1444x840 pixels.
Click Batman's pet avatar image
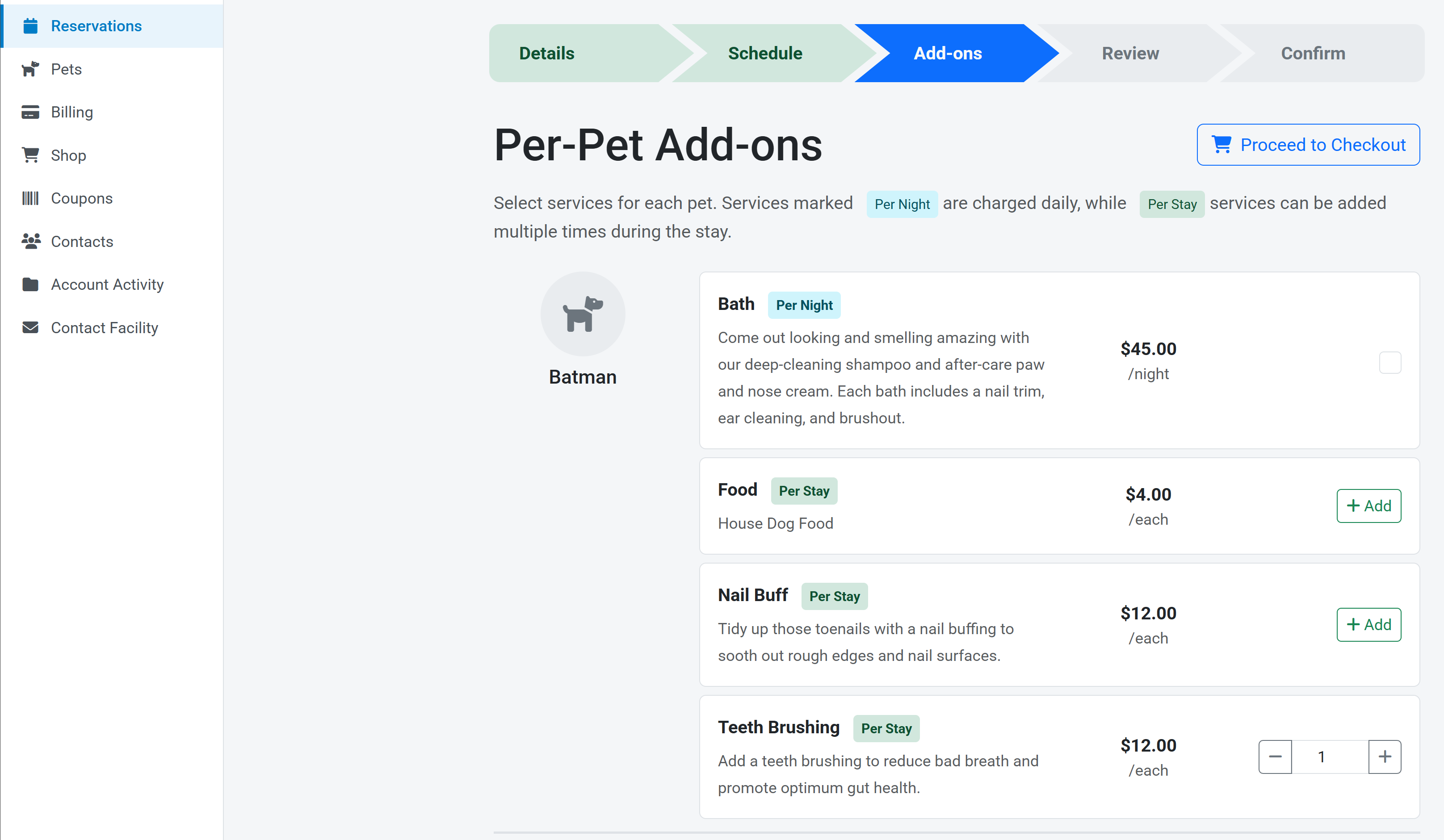pyautogui.click(x=583, y=314)
